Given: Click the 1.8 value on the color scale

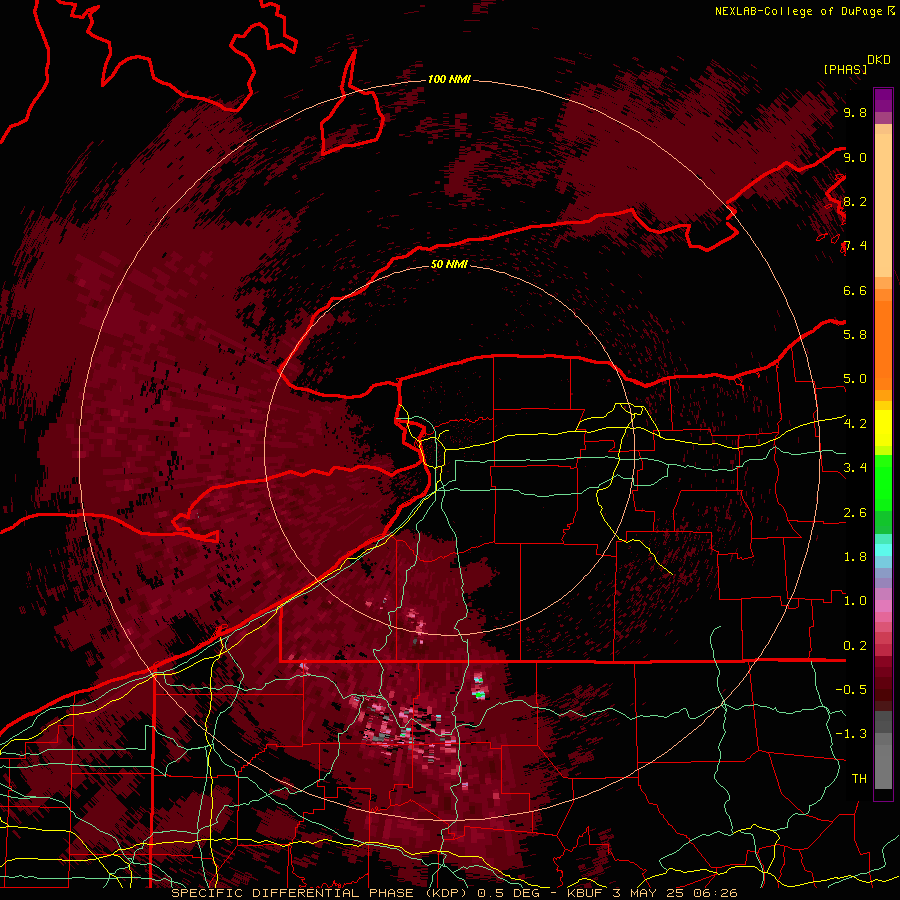Looking at the screenshot, I should tap(855, 557).
